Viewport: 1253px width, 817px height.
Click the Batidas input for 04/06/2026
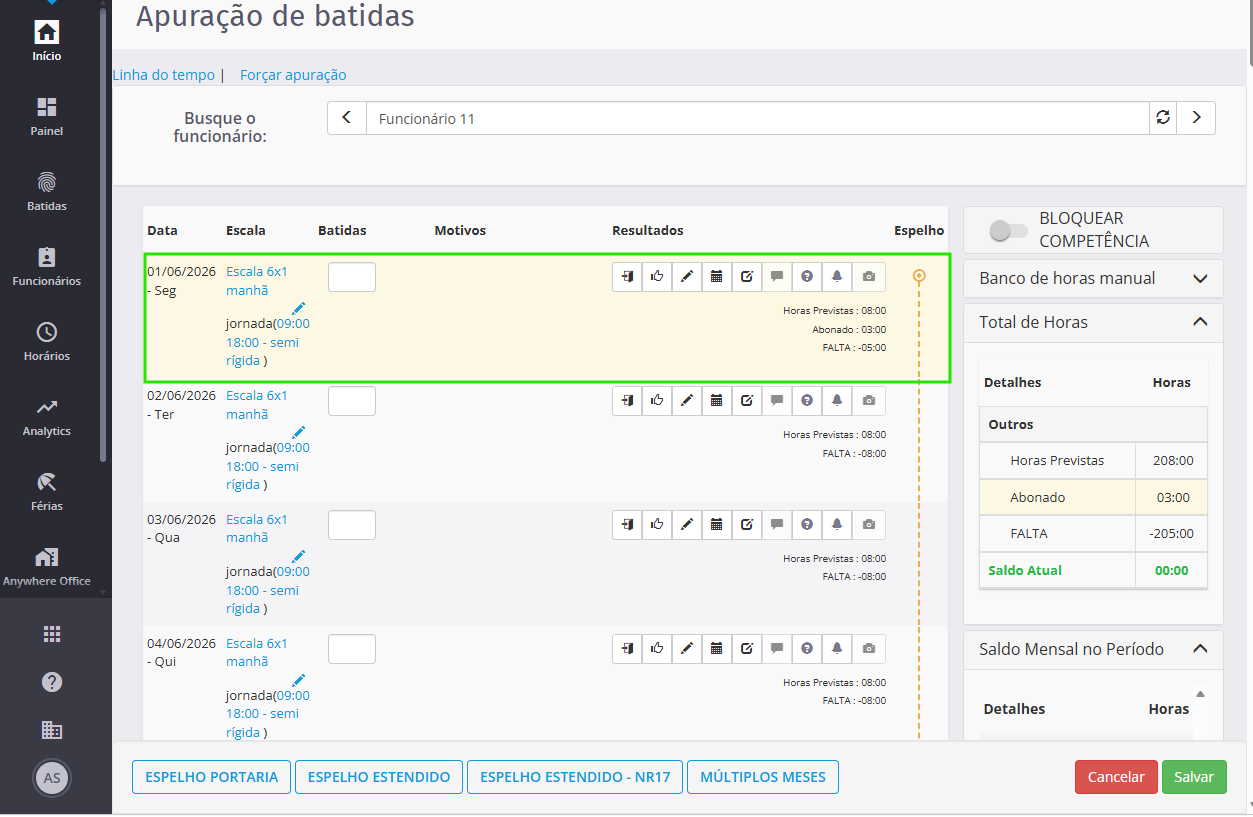pyautogui.click(x=352, y=649)
